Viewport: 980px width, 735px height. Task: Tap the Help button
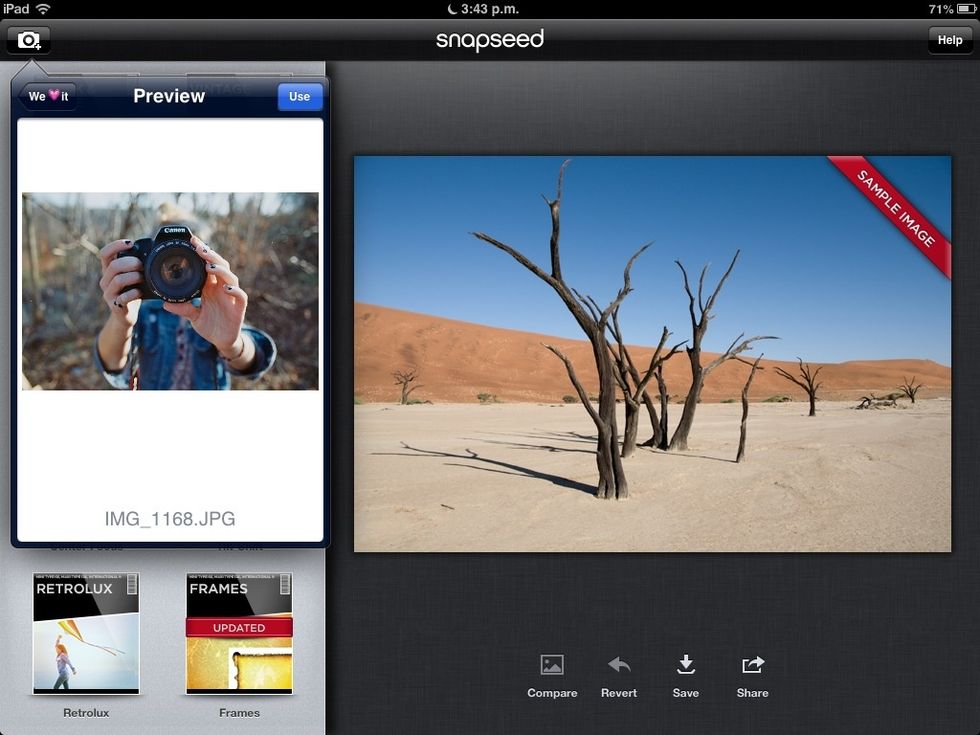point(949,40)
